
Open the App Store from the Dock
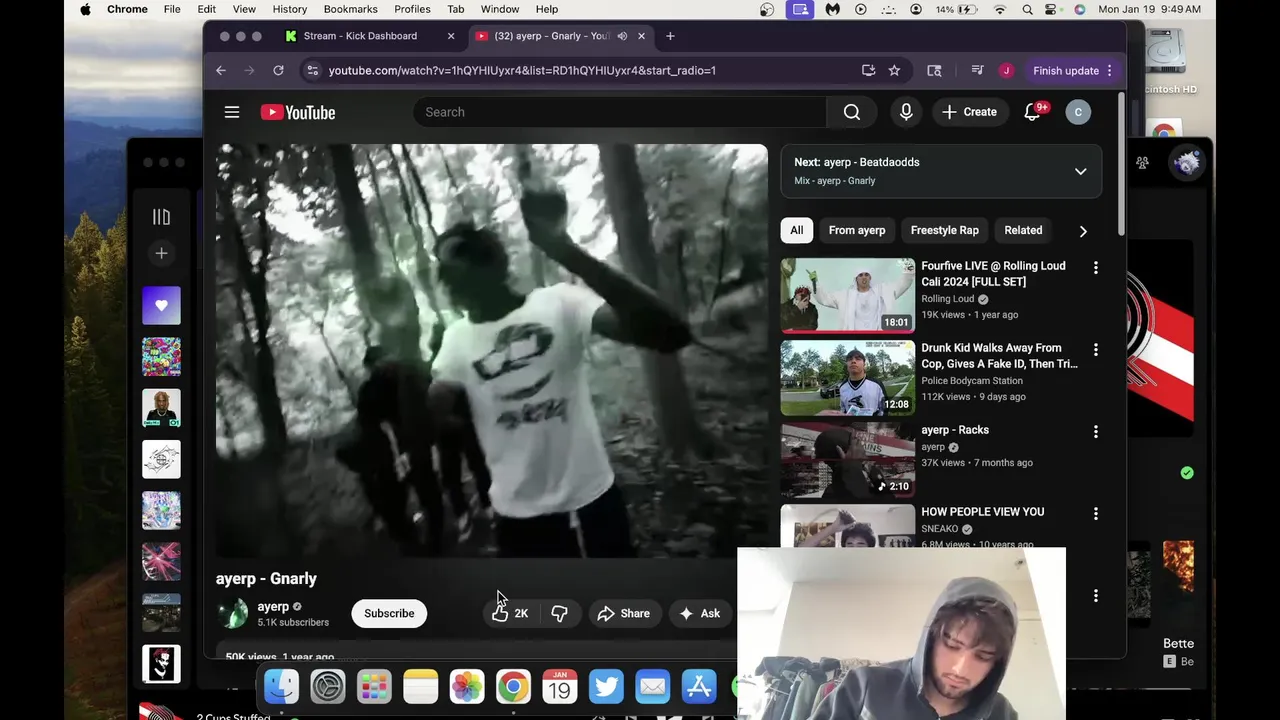click(x=699, y=687)
